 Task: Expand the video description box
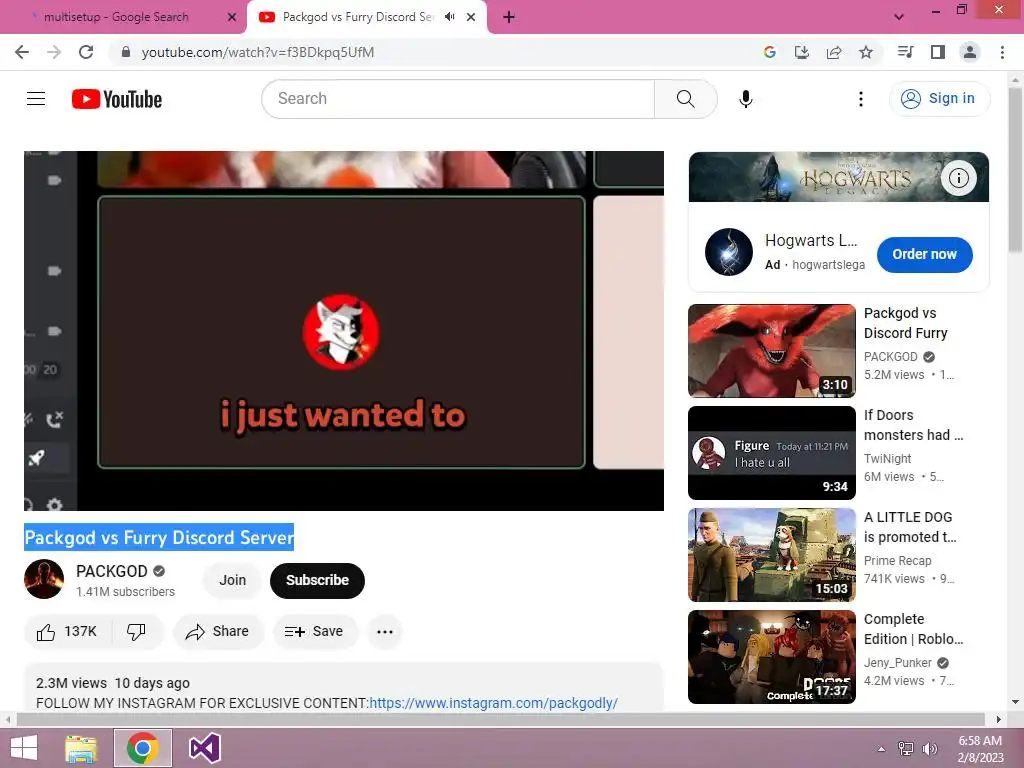coord(344,688)
